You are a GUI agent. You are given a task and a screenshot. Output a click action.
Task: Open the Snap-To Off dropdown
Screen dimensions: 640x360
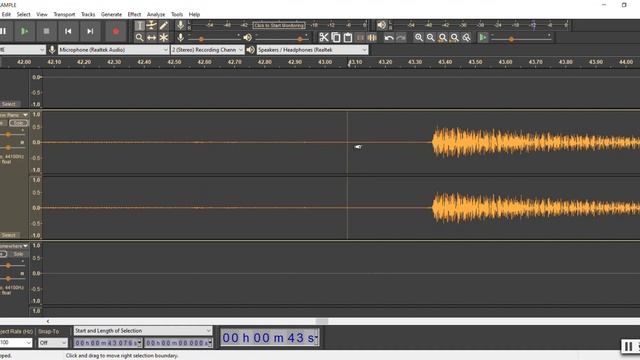53,343
